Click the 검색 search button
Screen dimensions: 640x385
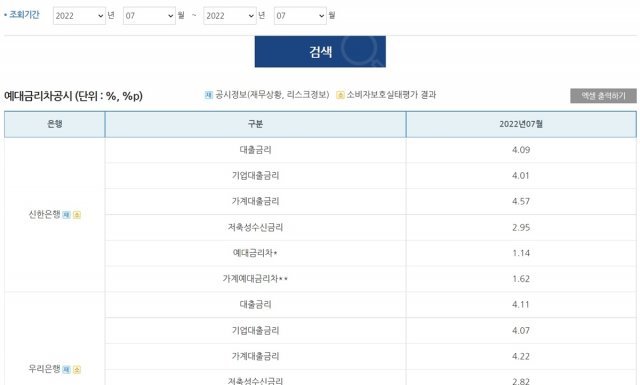tap(320, 52)
